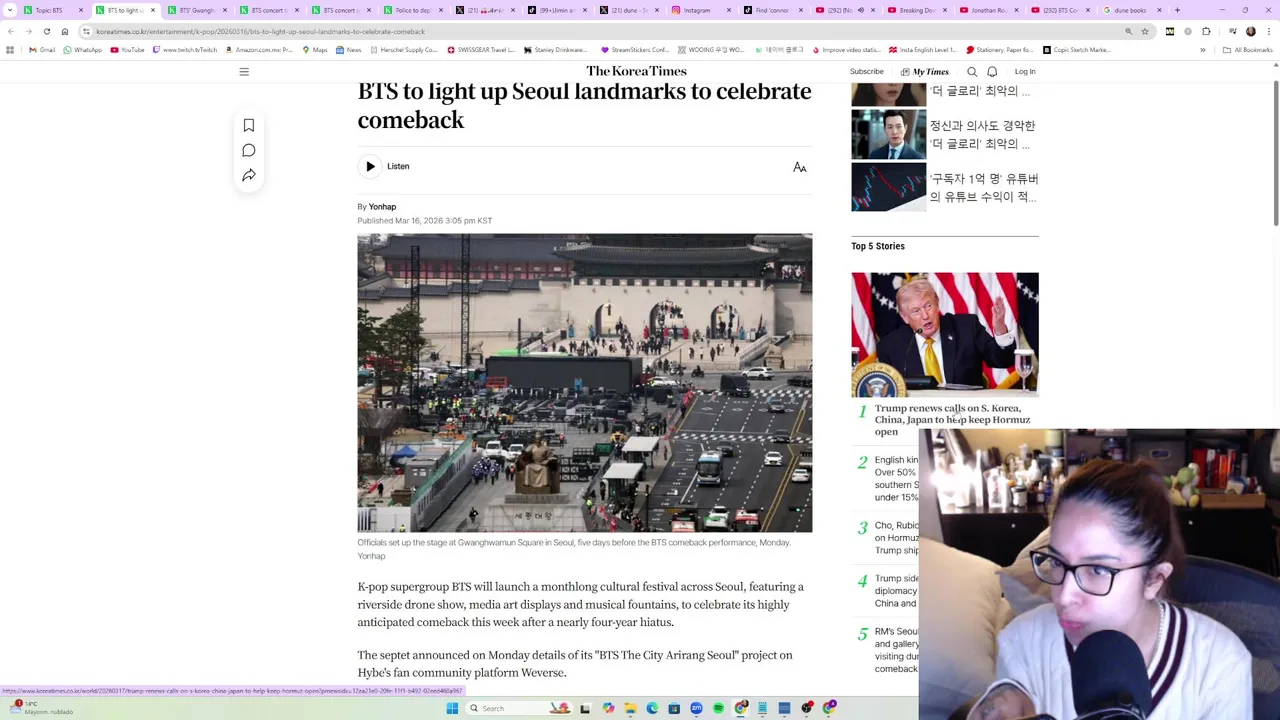Viewport: 1280px width, 720px height.
Task: Play the article audio Listen button
Action: (370, 166)
